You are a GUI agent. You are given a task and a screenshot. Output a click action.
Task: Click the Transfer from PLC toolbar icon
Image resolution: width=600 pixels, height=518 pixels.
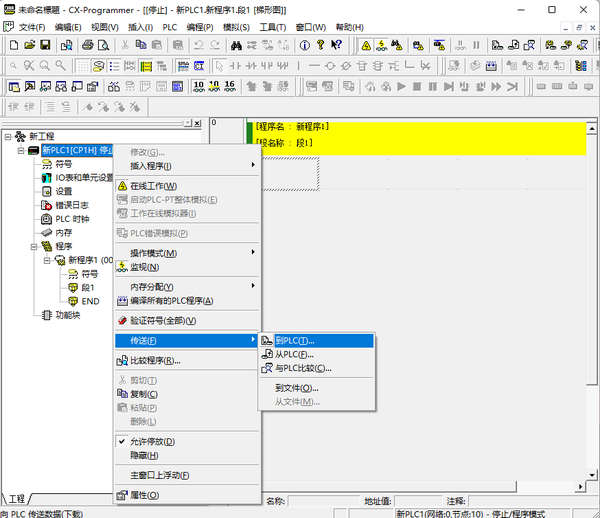tap(514, 46)
